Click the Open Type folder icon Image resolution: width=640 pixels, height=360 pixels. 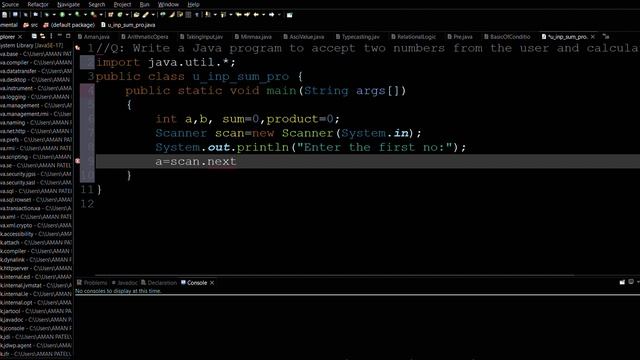click(x=136, y=15)
